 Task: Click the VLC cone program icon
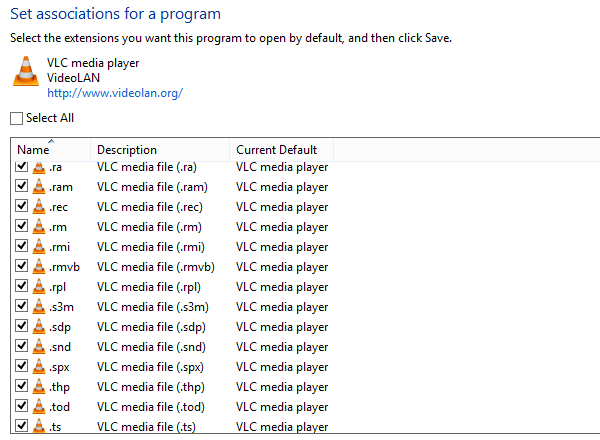click(26, 71)
